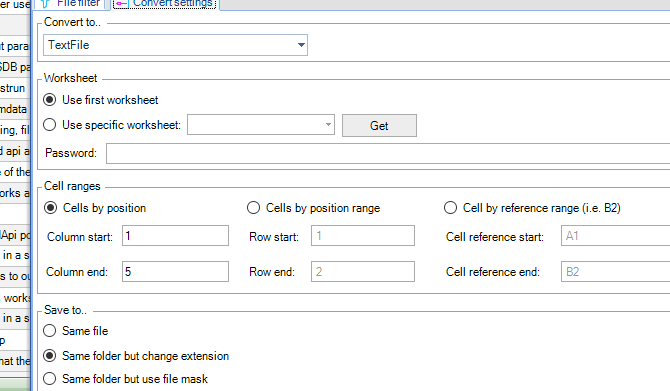
Task: Click the Password input field
Action: click(388, 153)
